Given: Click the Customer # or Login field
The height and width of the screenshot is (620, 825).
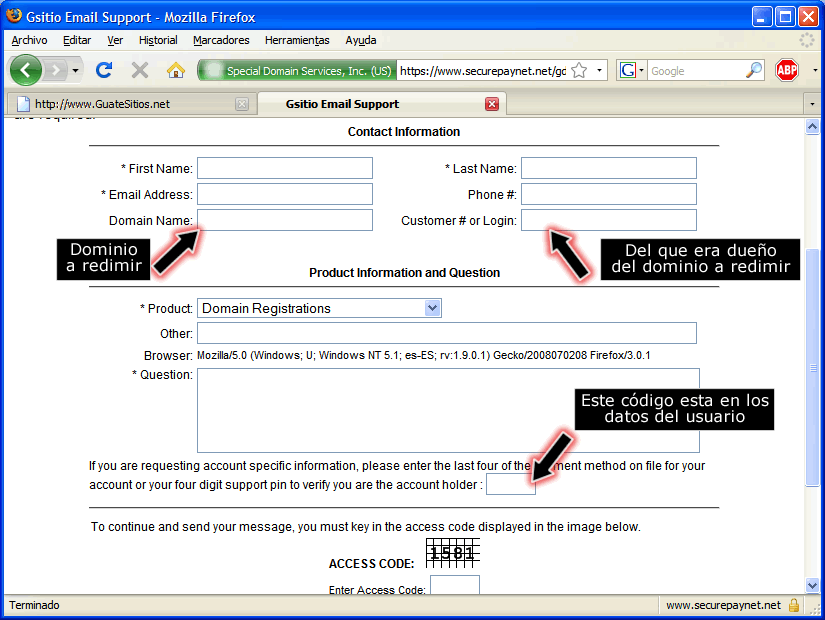Looking at the screenshot, I should tap(609, 220).
